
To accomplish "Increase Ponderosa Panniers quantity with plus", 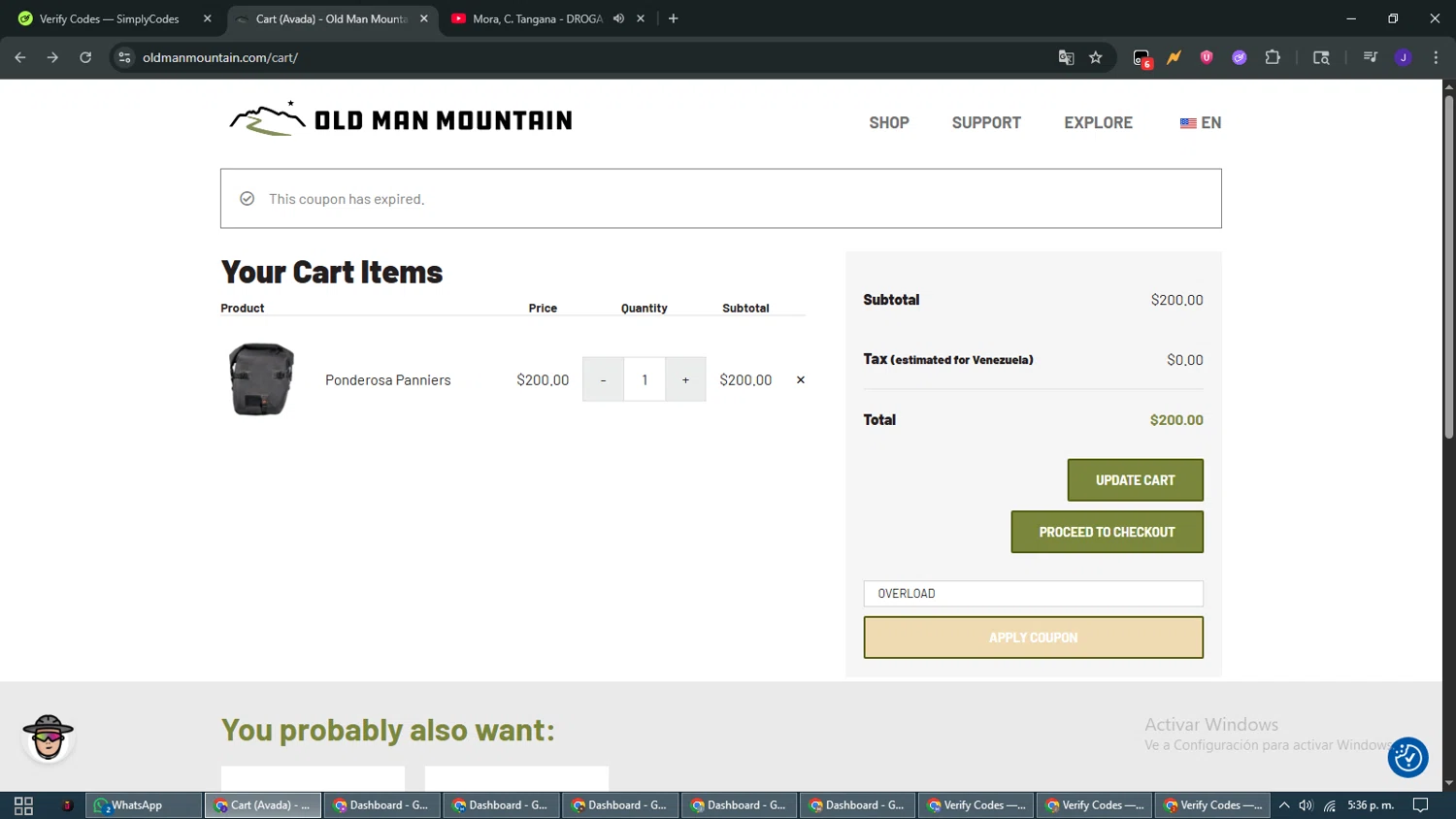I will (x=685, y=379).
